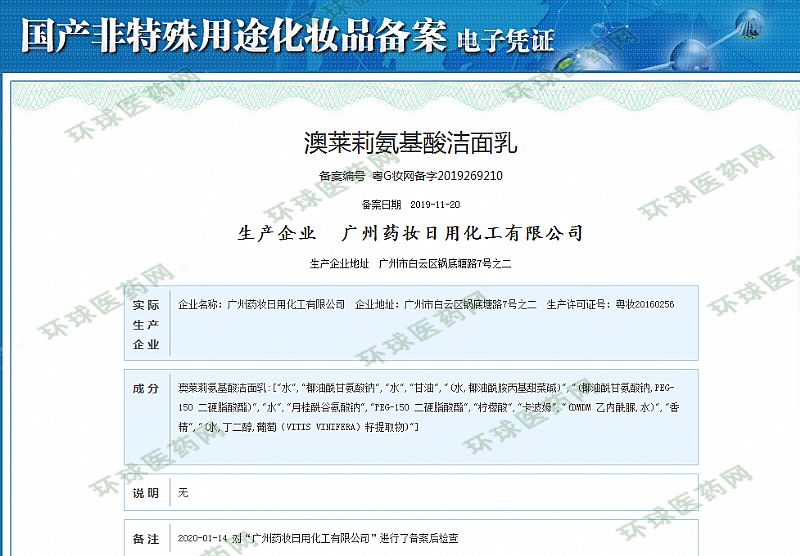This screenshot has width=800, height=556.
Task: Click 企业地址 entry in the table
Action: [x=446, y=304]
